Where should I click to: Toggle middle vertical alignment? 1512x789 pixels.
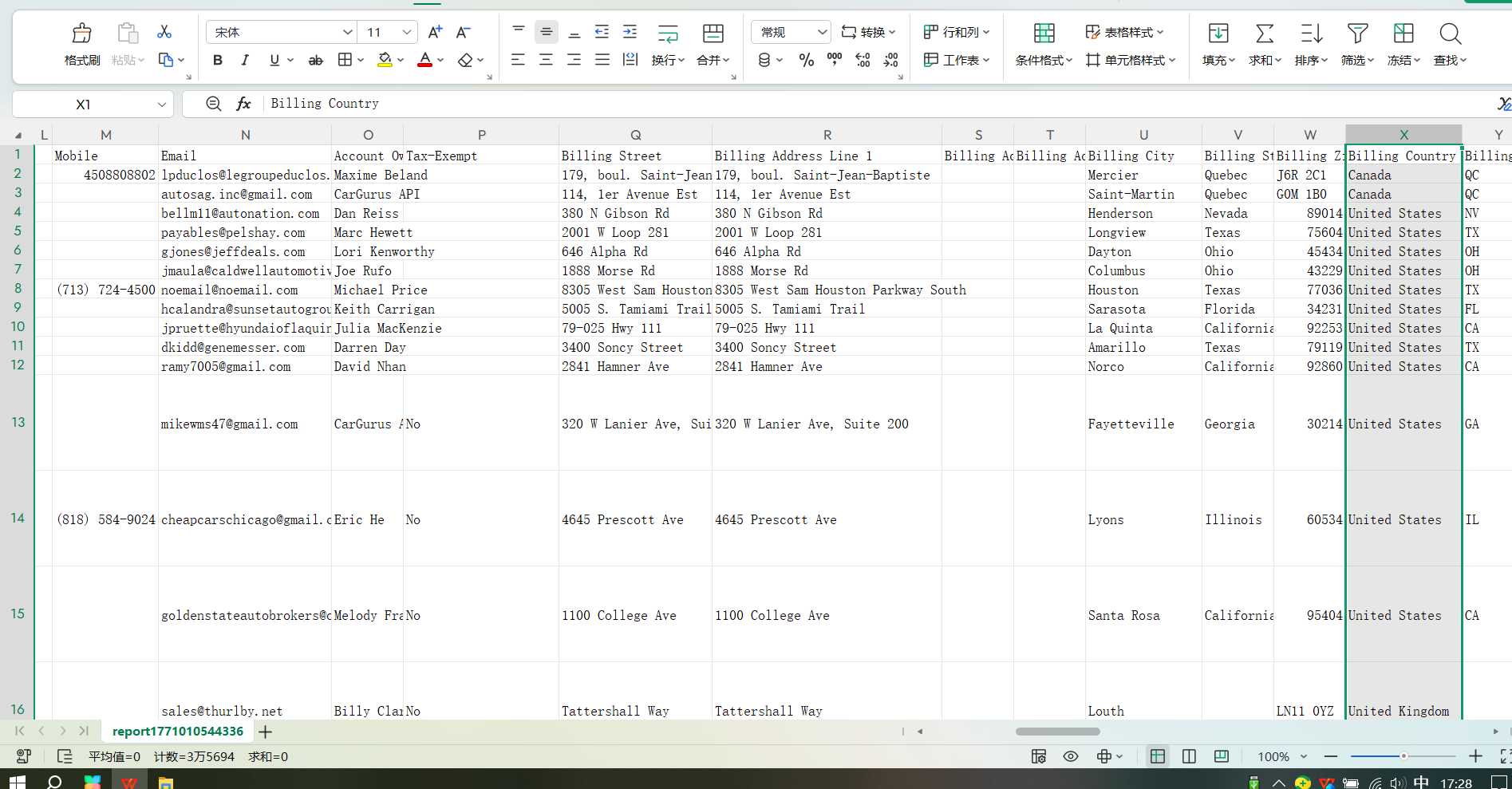click(547, 32)
